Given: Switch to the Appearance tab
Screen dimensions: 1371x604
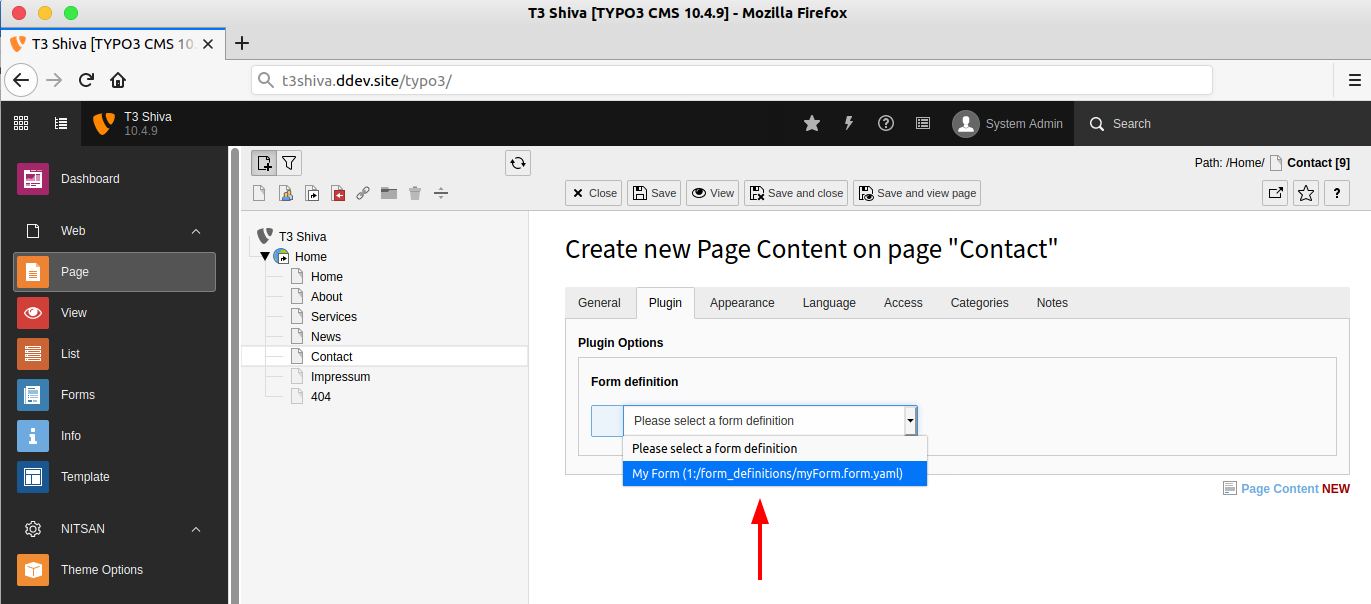Looking at the screenshot, I should point(742,302).
